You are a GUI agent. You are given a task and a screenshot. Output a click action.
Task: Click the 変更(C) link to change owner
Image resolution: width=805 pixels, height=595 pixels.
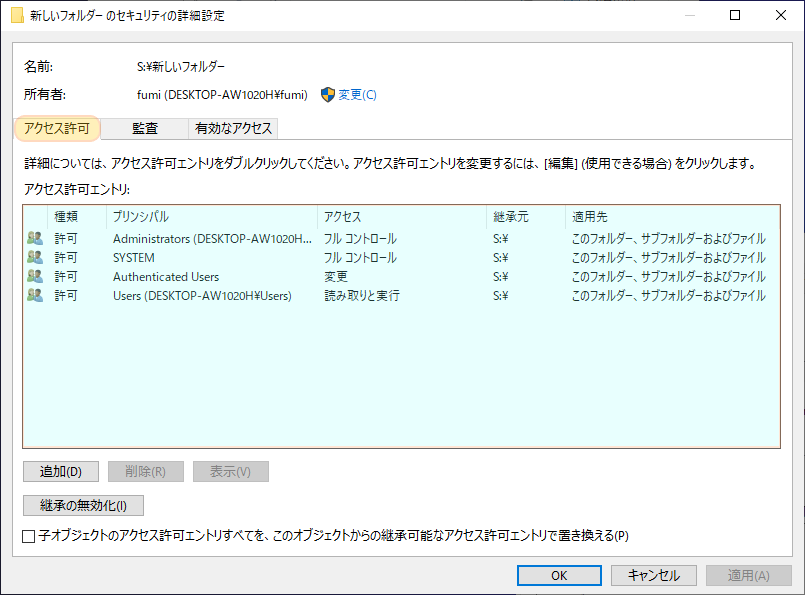tap(357, 94)
